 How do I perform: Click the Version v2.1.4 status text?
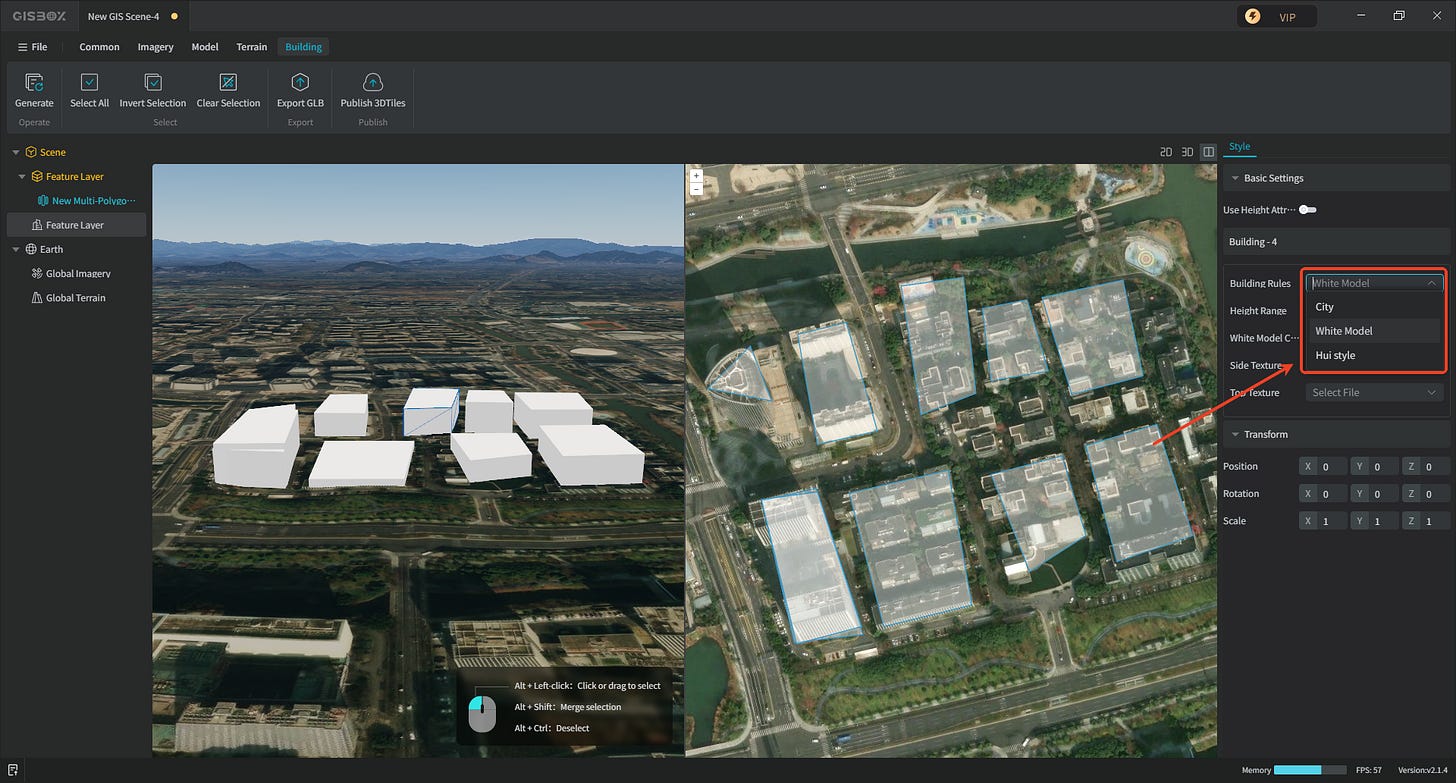(1423, 770)
